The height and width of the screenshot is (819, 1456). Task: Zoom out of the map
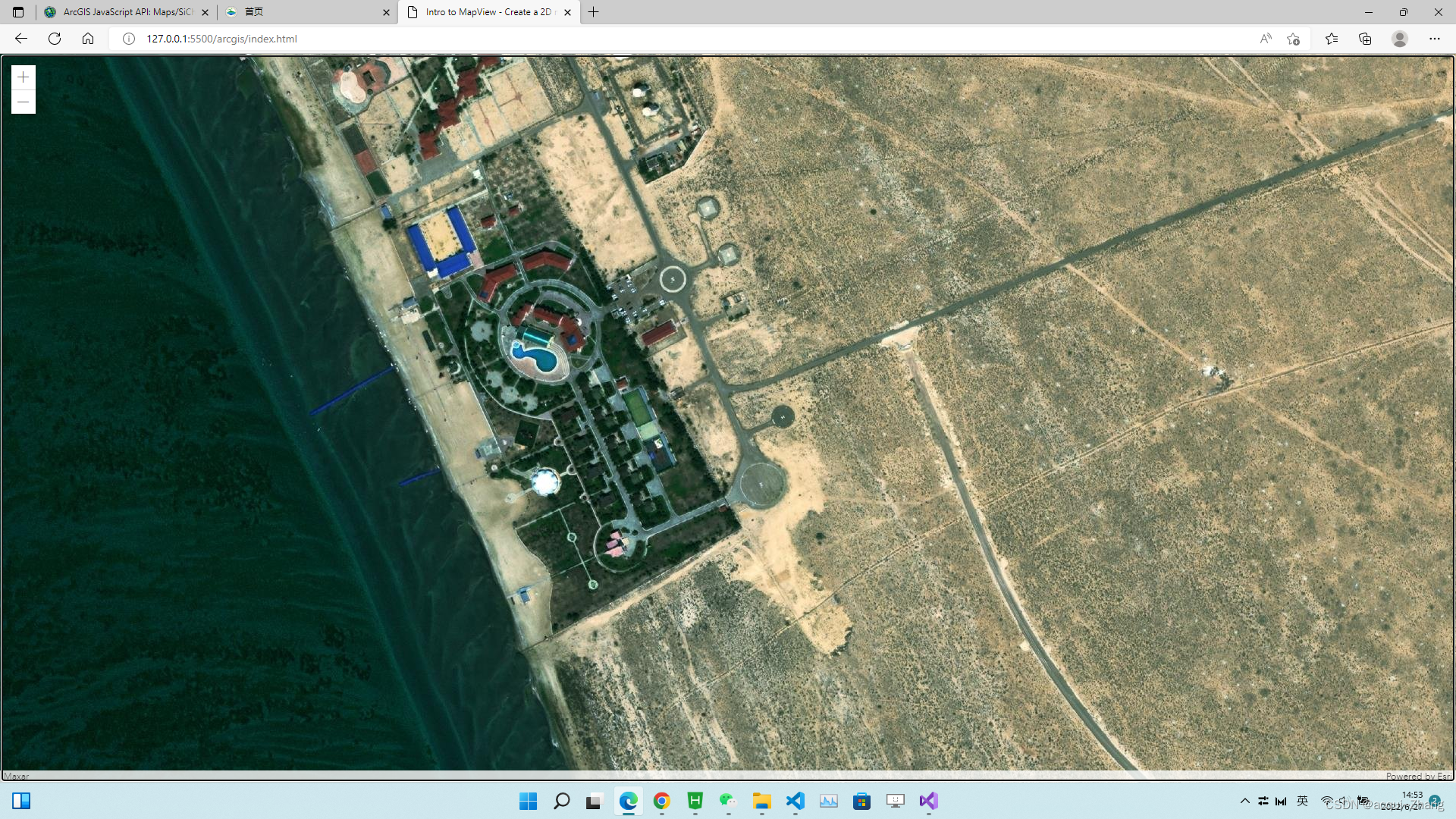pyautogui.click(x=24, y=102)
